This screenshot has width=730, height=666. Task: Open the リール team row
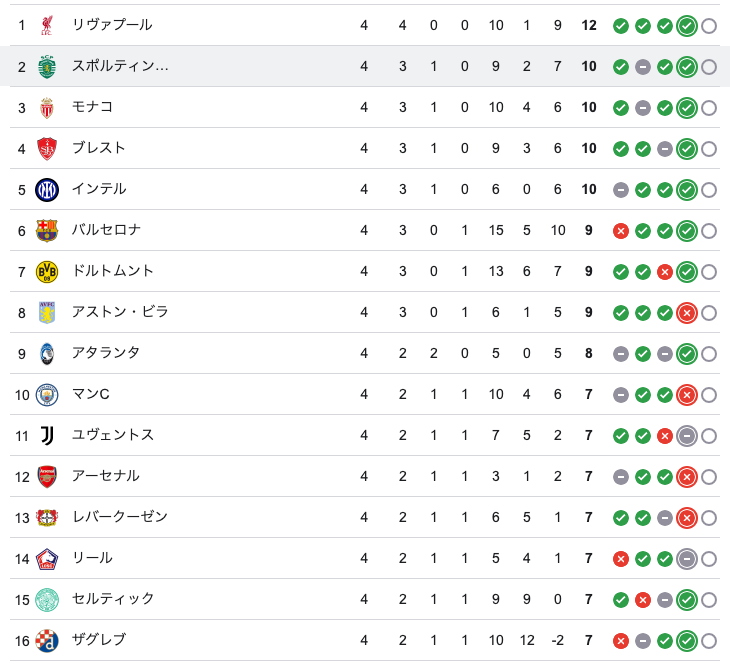tap(365, 558)
